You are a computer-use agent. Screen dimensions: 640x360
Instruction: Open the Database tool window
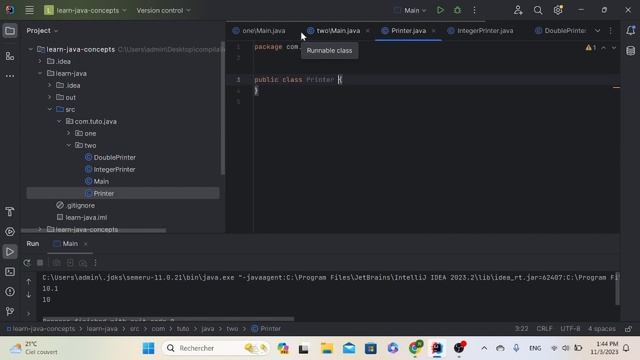click(630, 51)
